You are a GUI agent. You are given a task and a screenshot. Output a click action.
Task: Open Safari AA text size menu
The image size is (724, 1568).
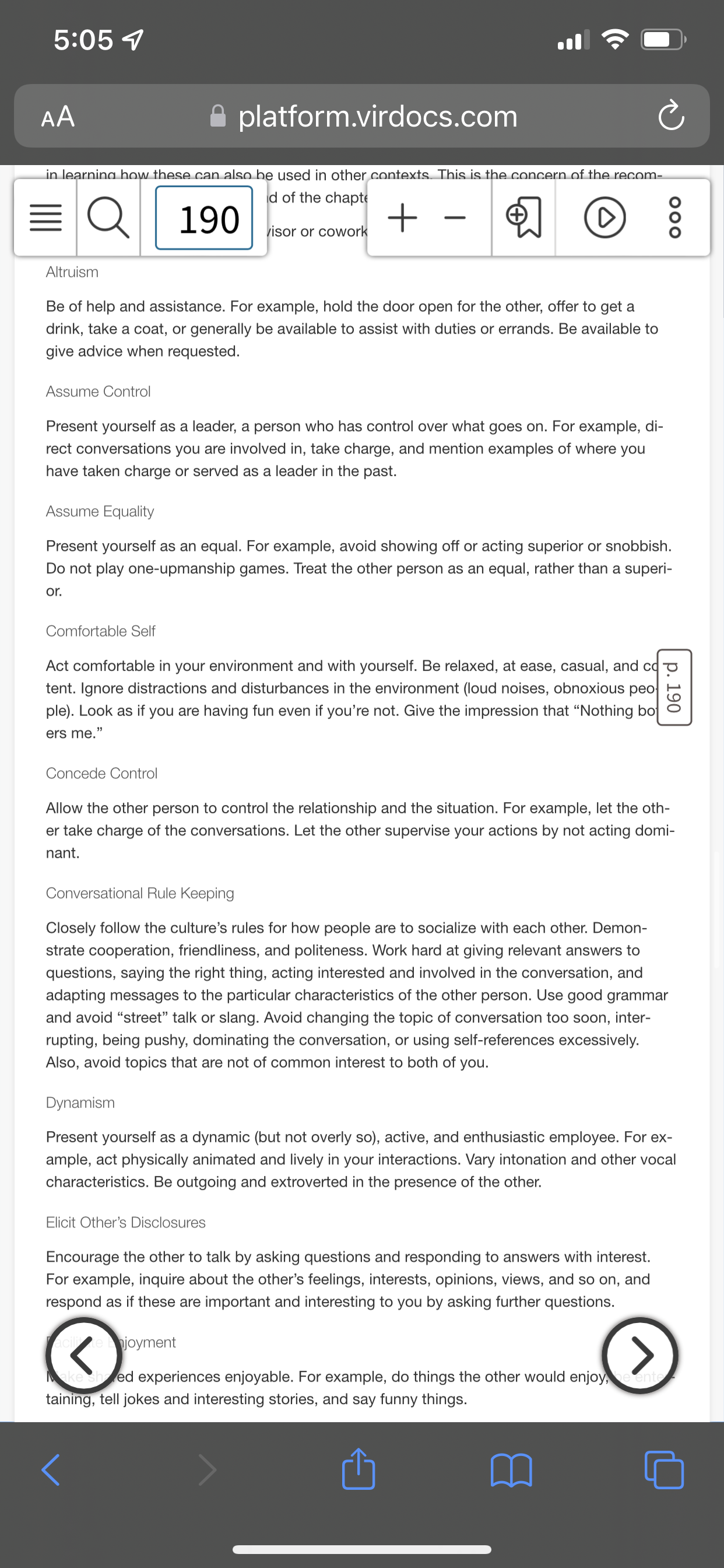[58, 116]
